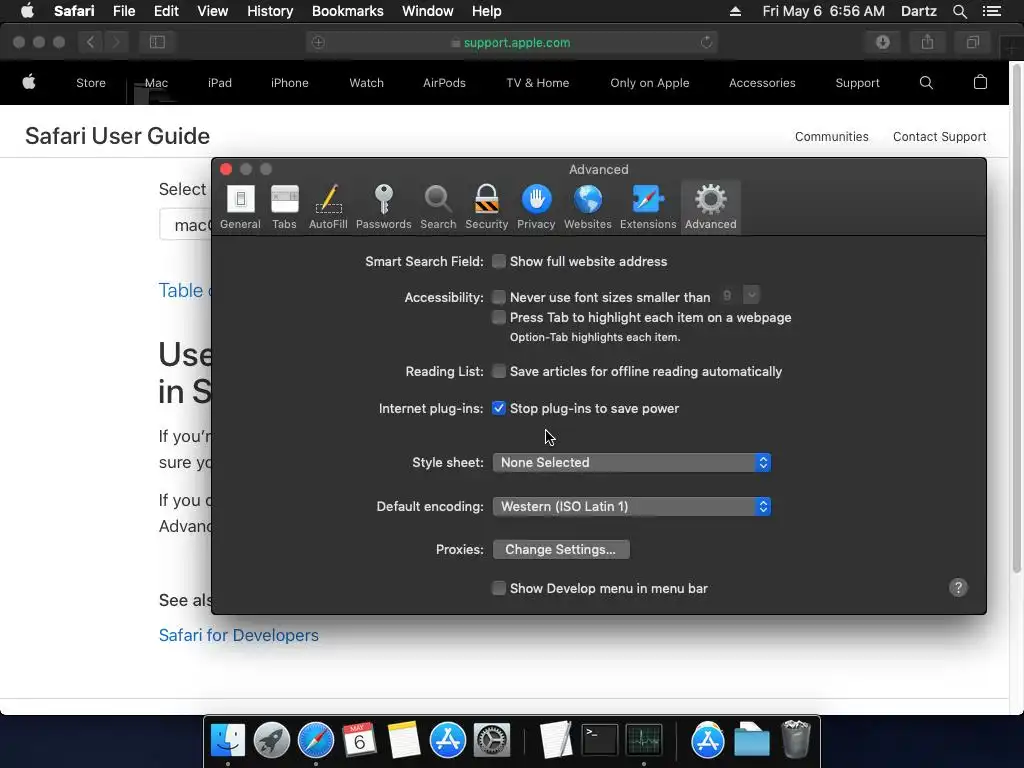
Task: Open the Passwords preferences pane
Action: pyautogui.click(x=383, y=207)
